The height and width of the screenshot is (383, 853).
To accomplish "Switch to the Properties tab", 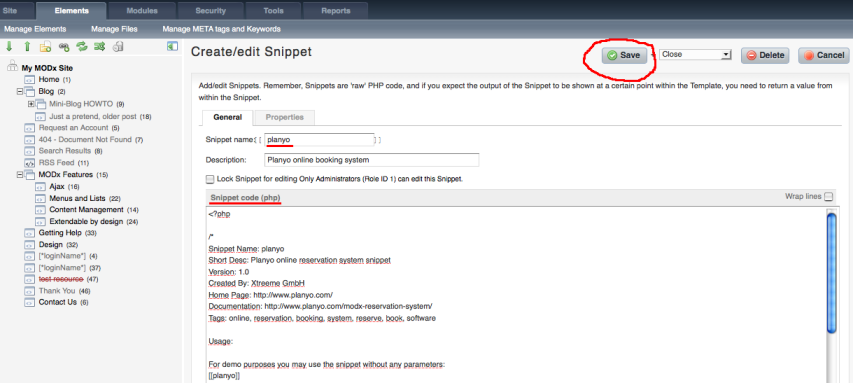I will (x=285, y=118).
